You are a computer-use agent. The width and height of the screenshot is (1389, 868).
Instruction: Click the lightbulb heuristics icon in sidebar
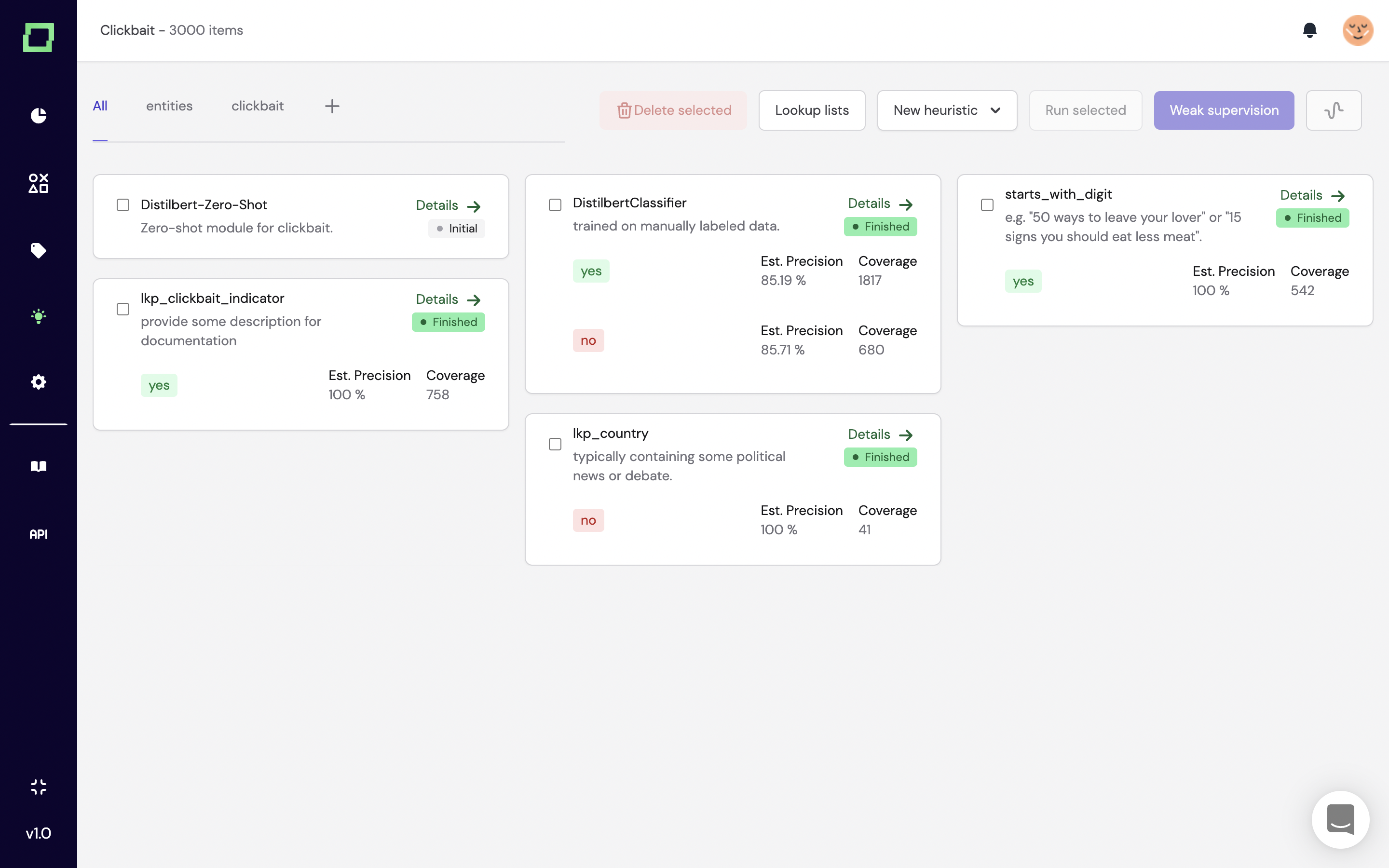tap(39, 316)
